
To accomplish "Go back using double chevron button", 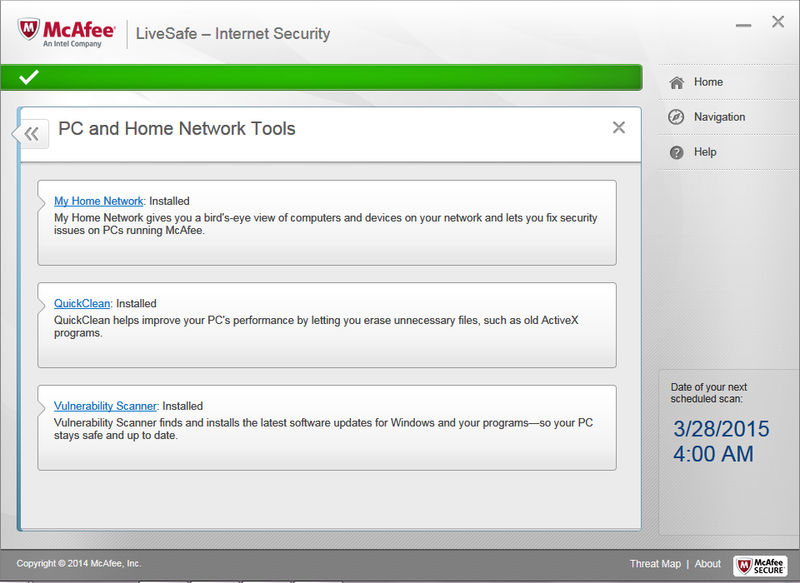I will (x=32, y=134).
